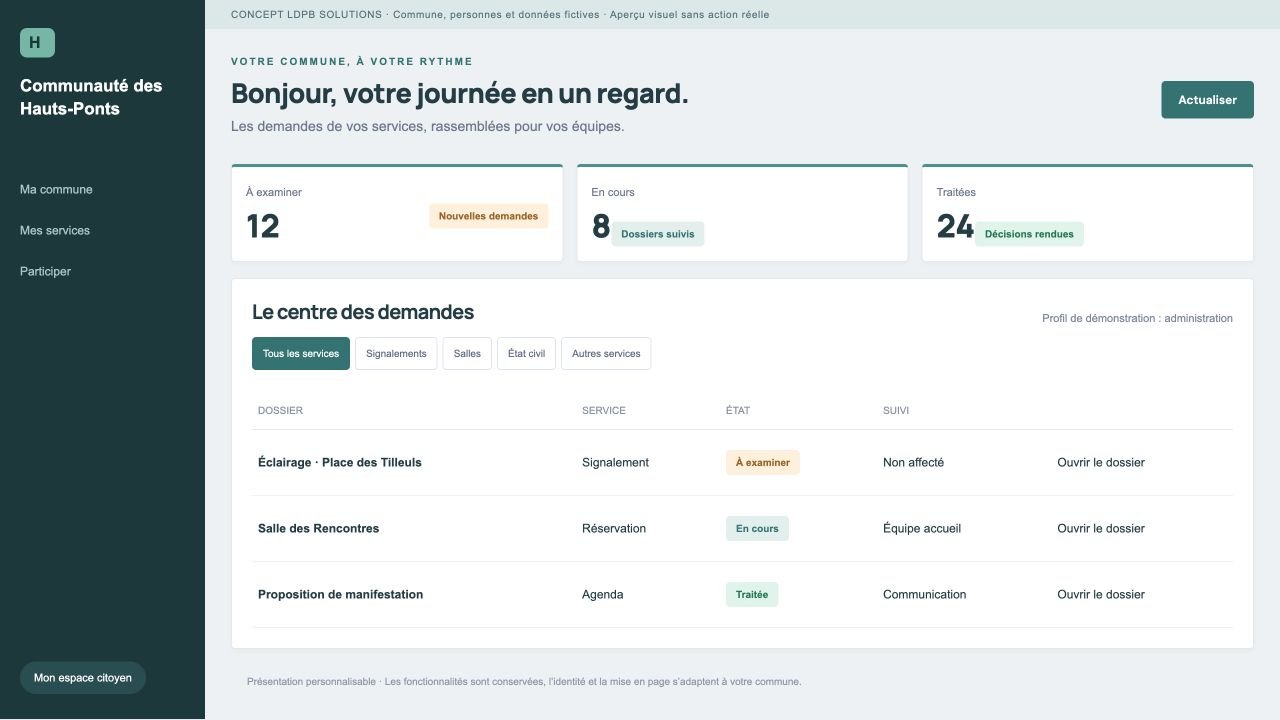1280x720 pixels.
Task: Click the Signalement service cell
Action: 615,463
